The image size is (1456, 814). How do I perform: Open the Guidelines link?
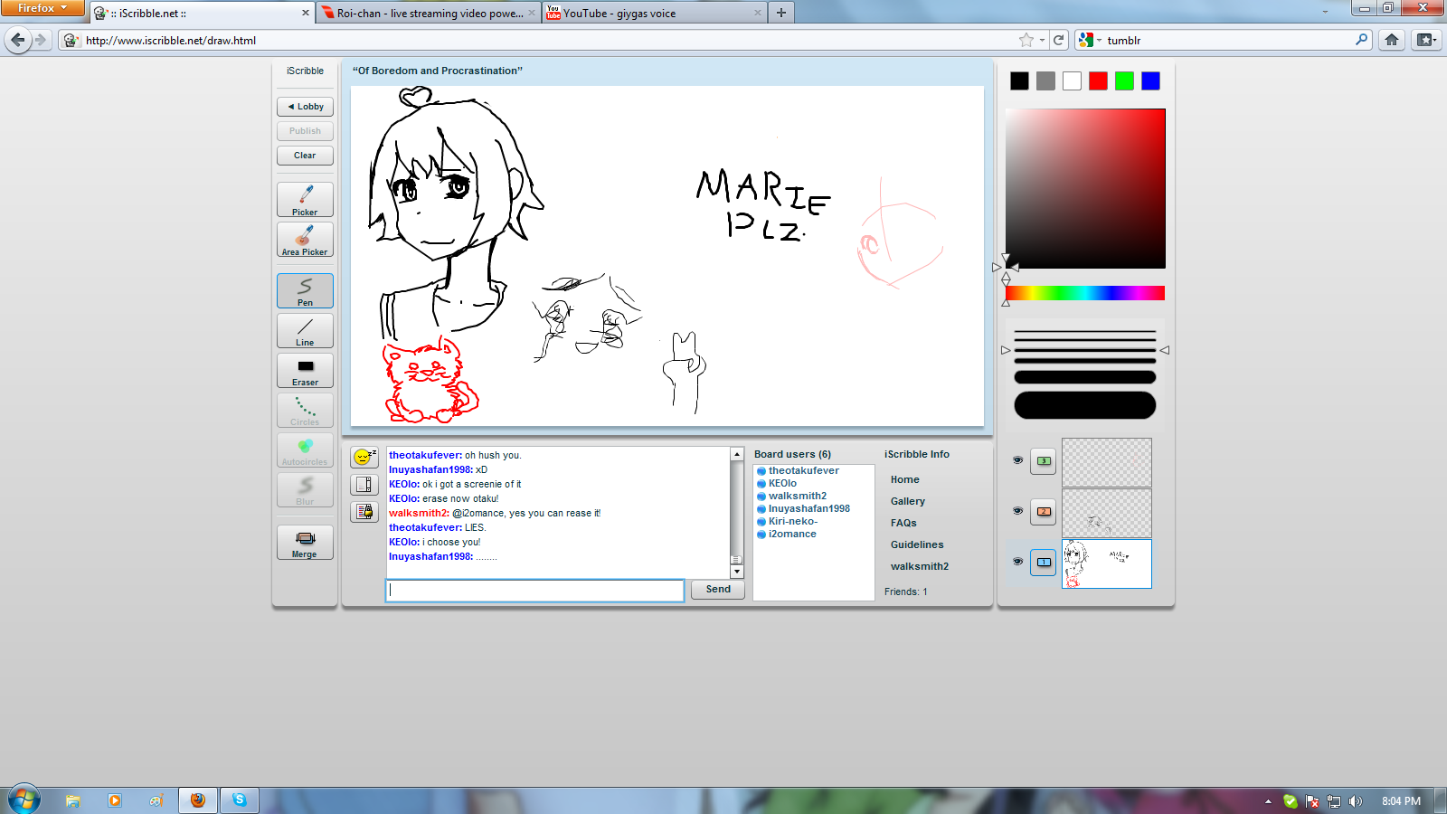[x=917, y=545]
